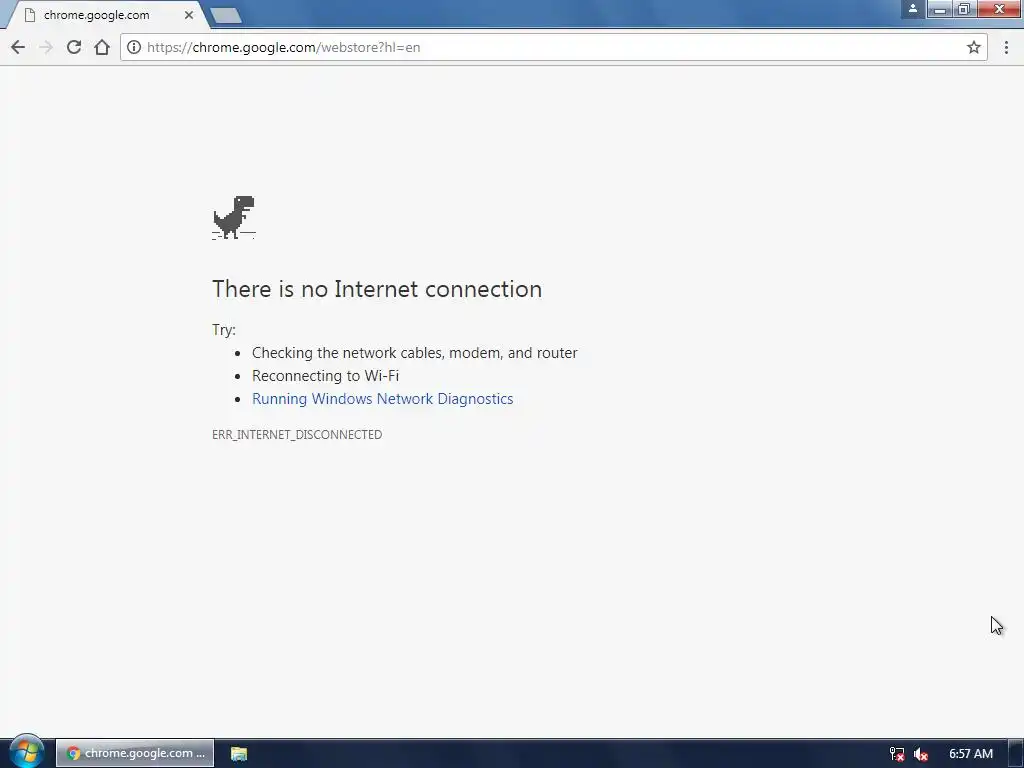1024x768 pixels.
Task: Click the heading 'There is no Internet connection'
Action: (x=377, y=289)
